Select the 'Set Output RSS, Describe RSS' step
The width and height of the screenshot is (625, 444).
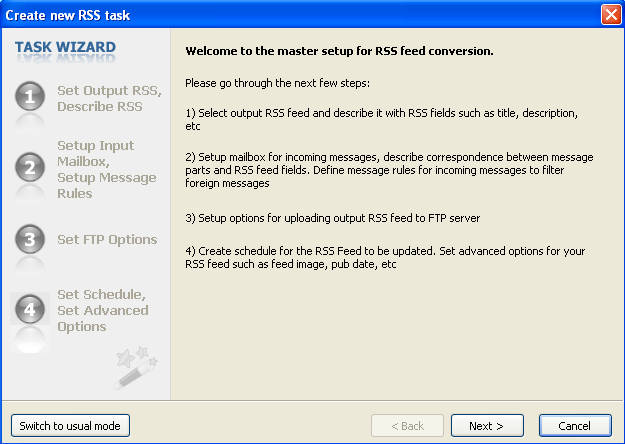coord(108,98)
